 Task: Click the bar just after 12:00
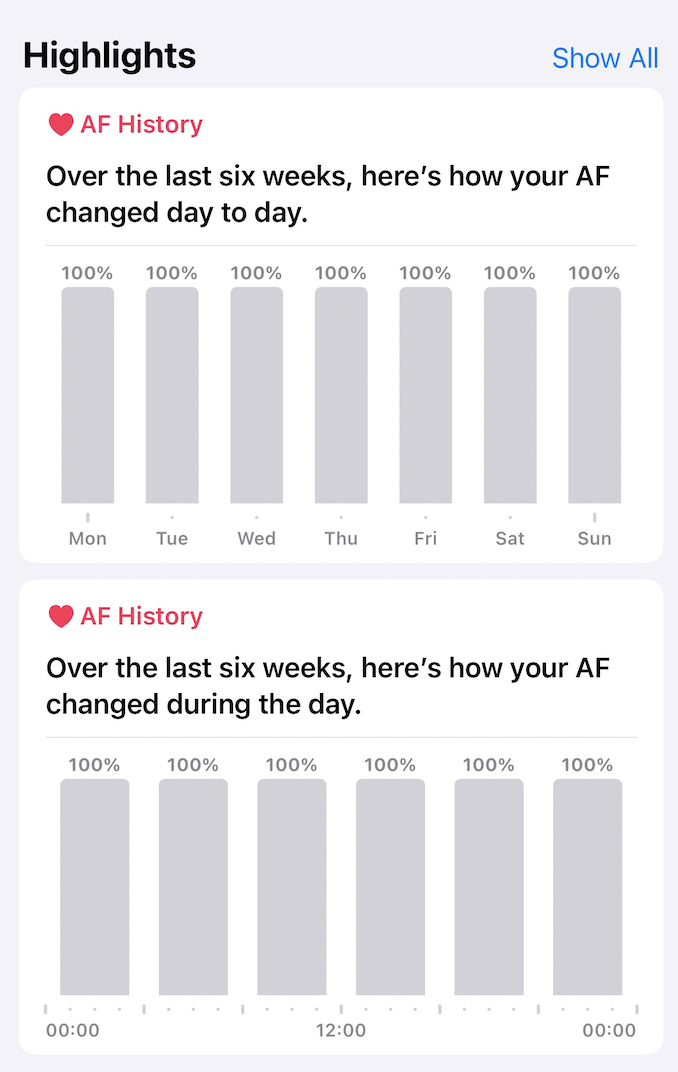pyautogui.click(x=390, y=887)
